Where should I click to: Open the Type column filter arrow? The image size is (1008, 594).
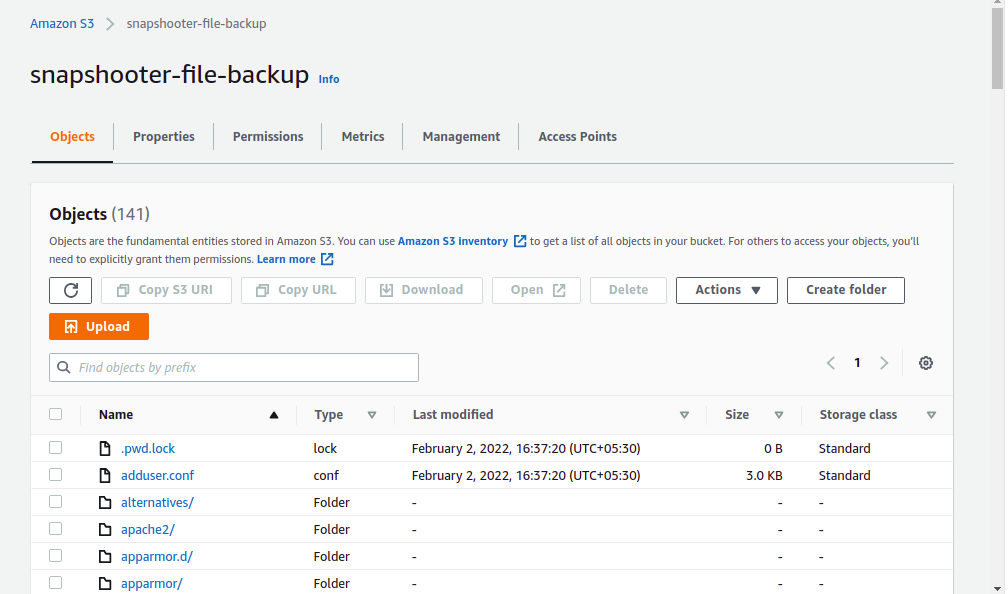click(x=372, y=415)
